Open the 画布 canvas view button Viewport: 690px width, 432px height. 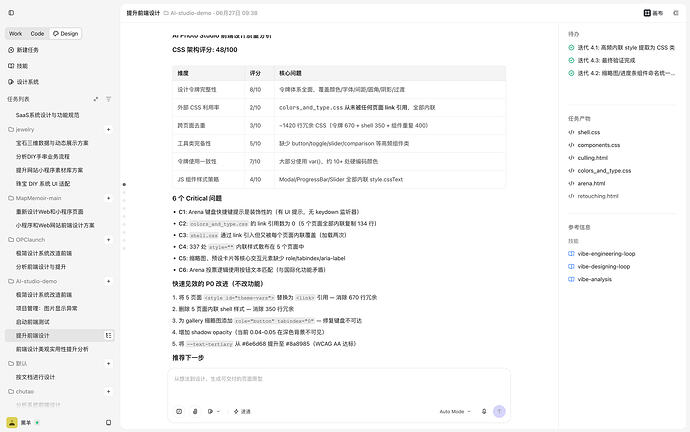click(x=653, y=13)
